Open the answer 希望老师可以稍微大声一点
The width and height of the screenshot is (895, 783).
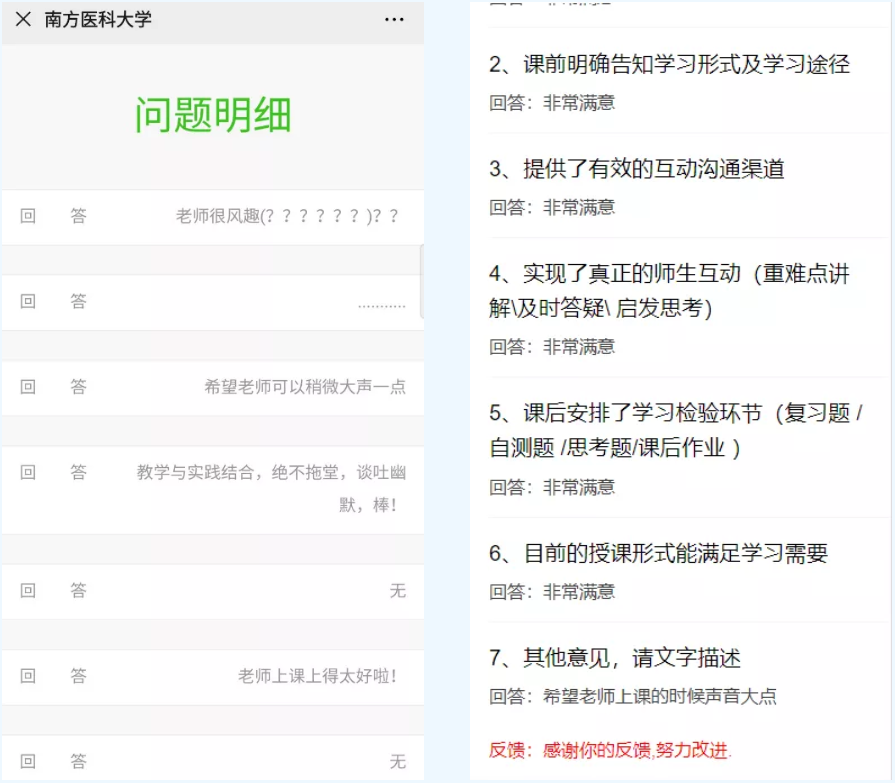[305, 387]
